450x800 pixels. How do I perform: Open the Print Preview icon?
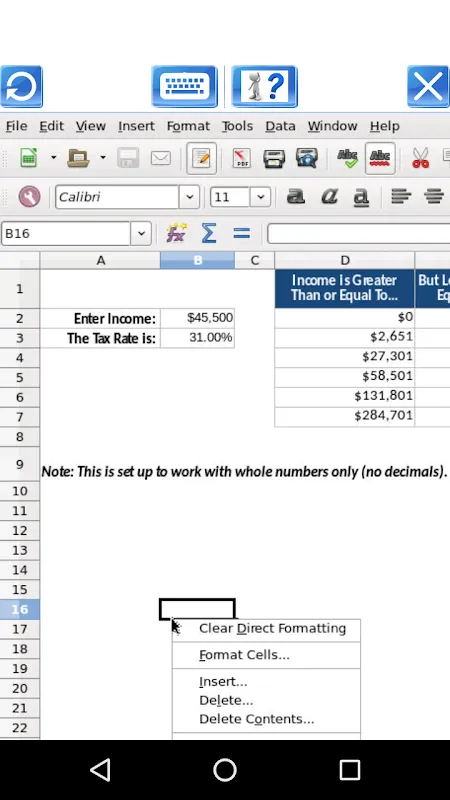[x=307, y=158]
